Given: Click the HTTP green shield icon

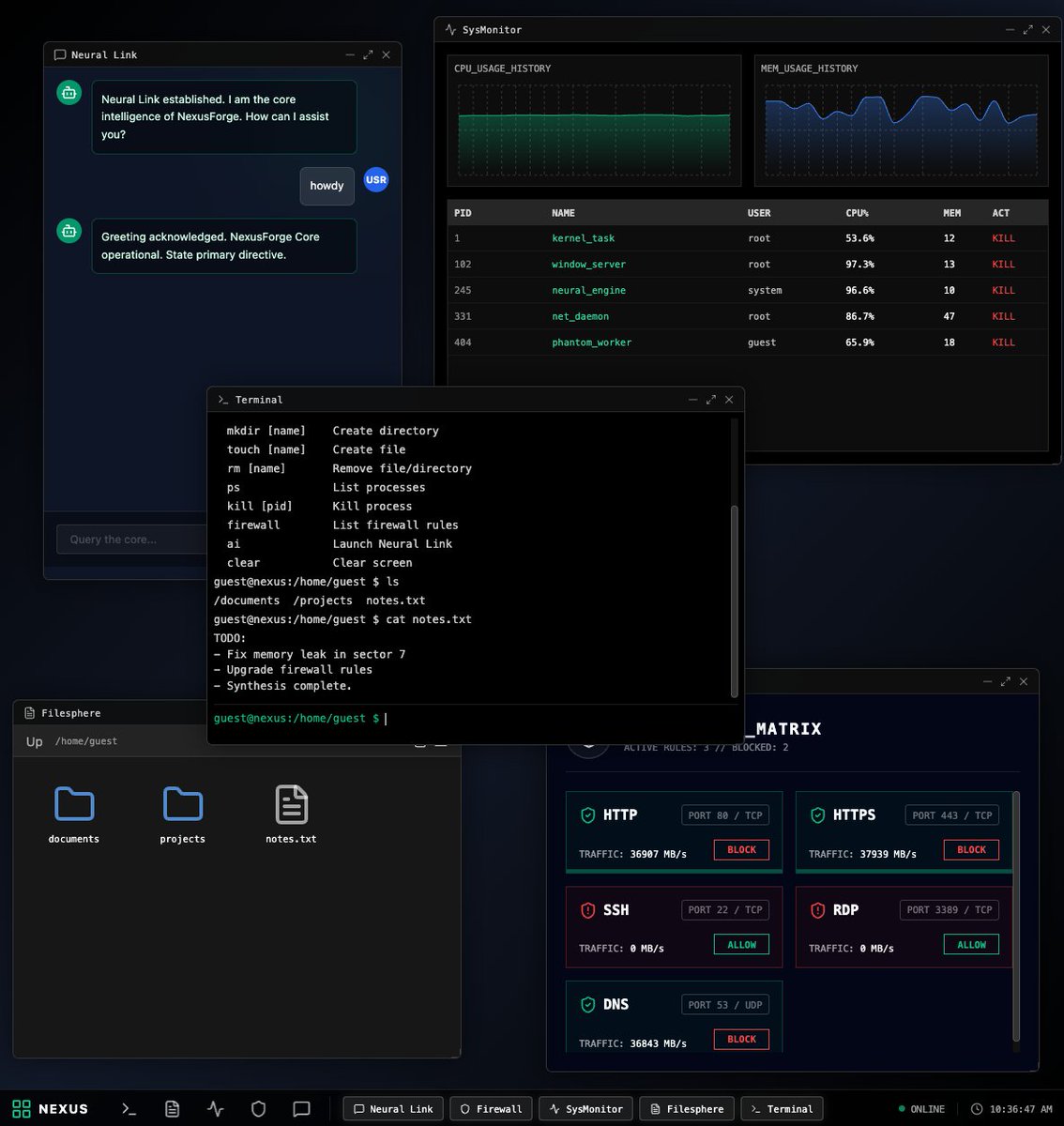Looking at the screenshot, I should click(x=587, y=815).
